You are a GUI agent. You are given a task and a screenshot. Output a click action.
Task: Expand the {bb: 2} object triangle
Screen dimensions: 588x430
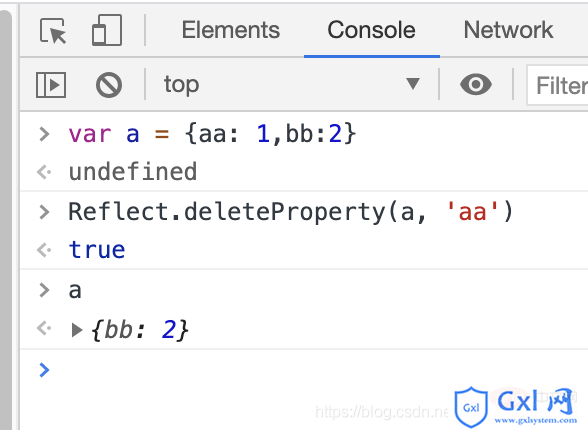pos(77,330)
